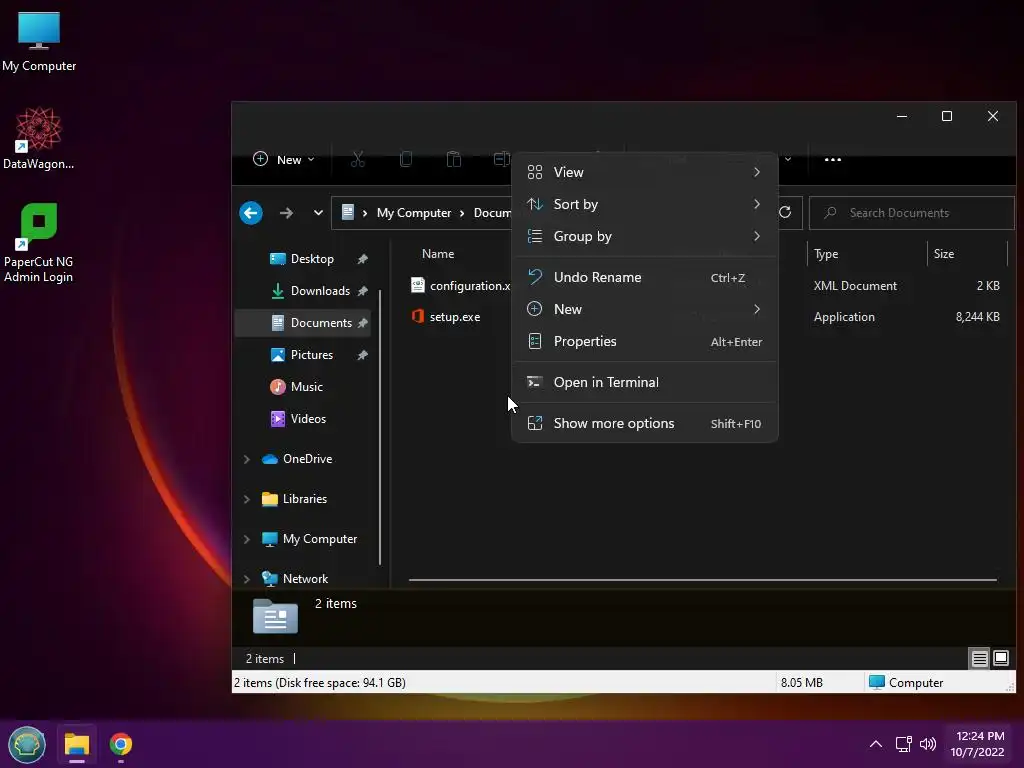
Task: Open the See more ellipsis menu
Action: click(x=833, y=159)
